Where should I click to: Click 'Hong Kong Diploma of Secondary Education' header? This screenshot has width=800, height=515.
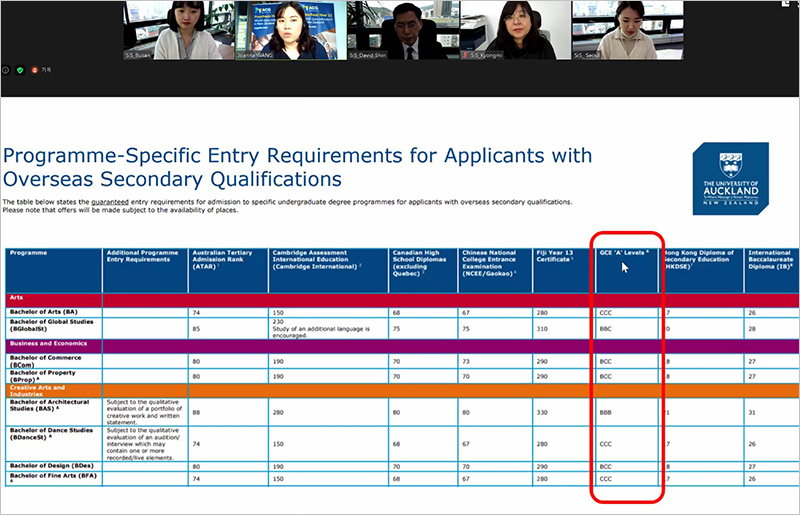pos(702,271)
